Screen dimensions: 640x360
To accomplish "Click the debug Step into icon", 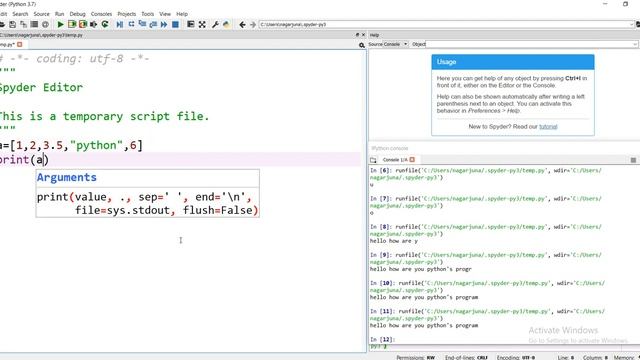I will (x=142, y=24).
